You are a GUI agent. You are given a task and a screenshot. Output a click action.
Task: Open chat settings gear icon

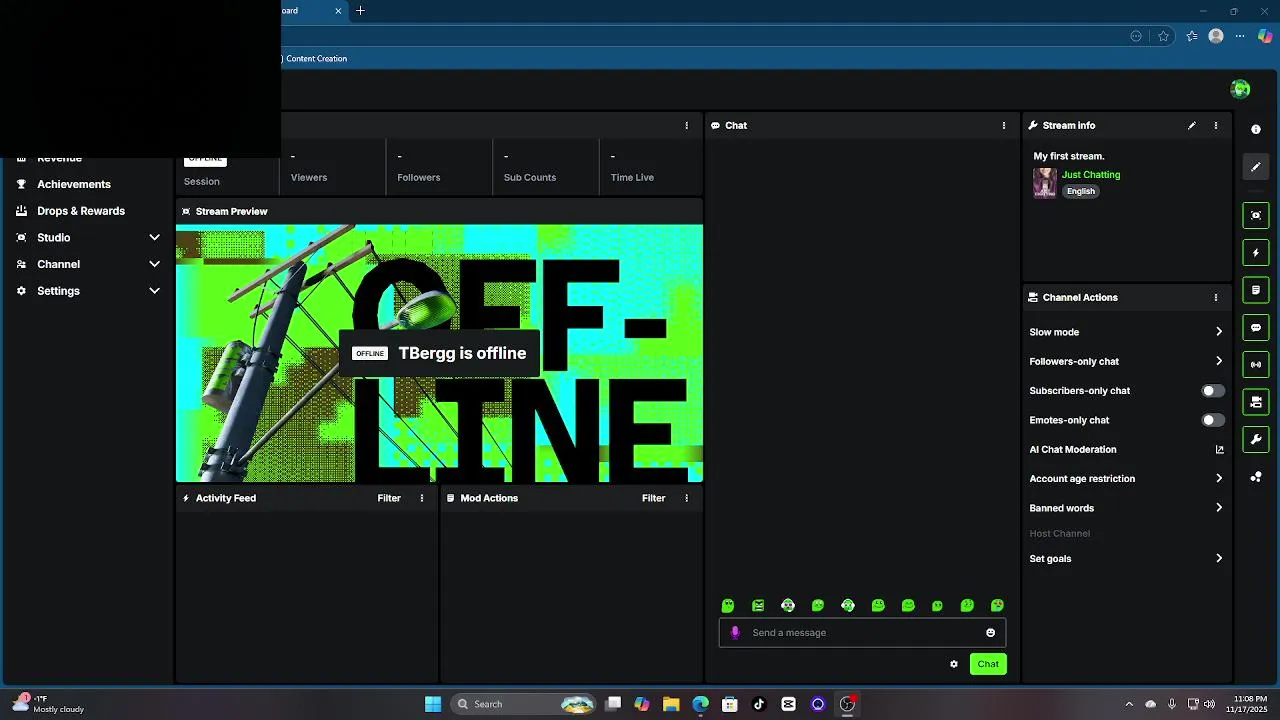(954, 664)
